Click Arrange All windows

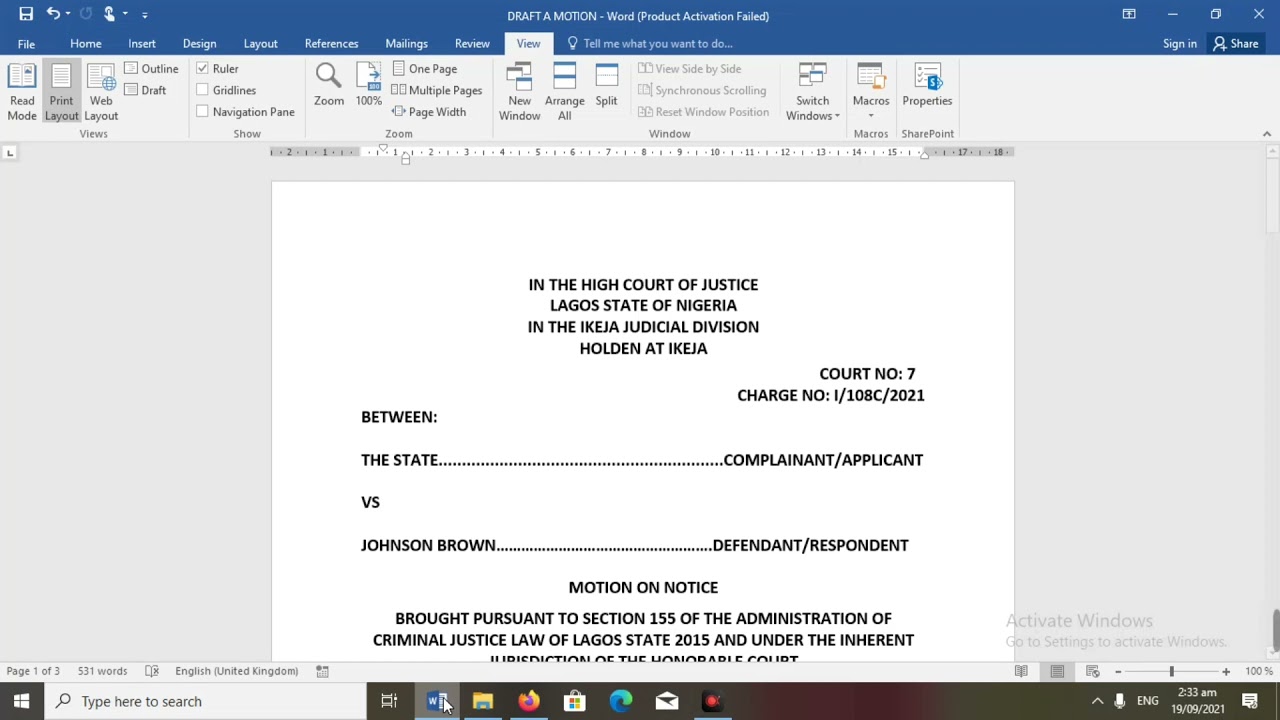pyautogui.click(x=565, y=92)
